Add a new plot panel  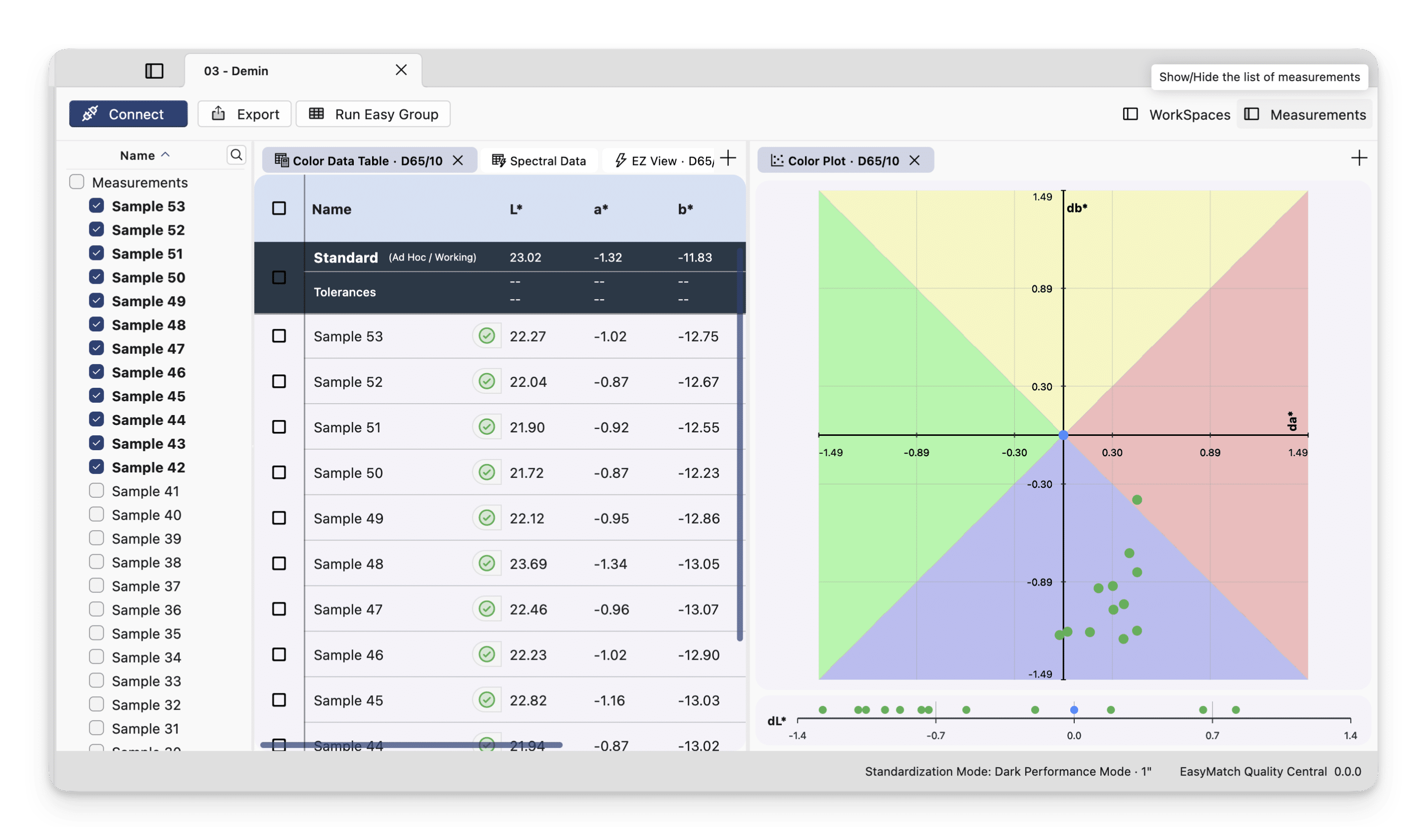[1359, 158]
